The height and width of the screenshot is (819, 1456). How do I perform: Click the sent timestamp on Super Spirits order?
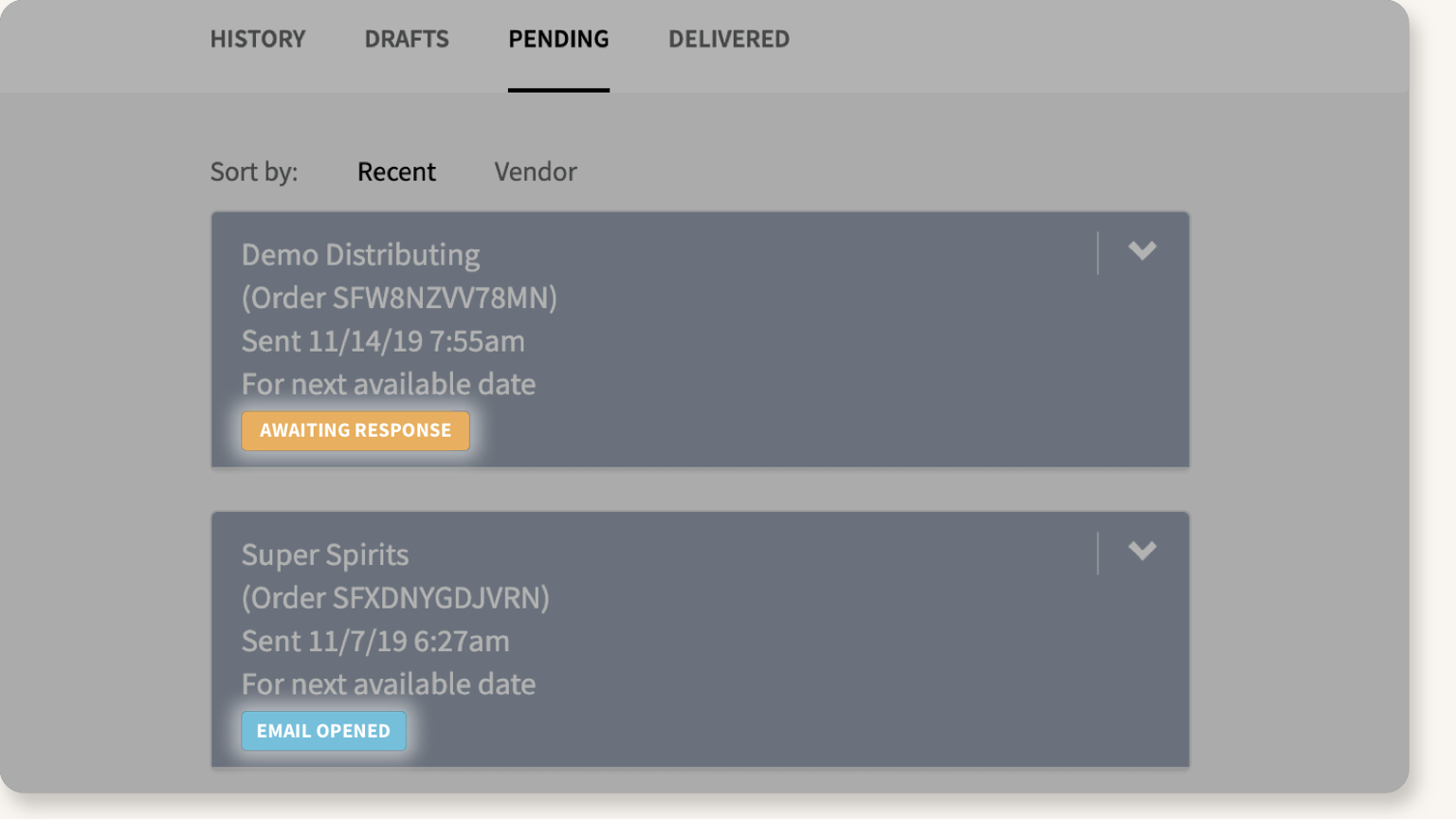coord(375,641)
